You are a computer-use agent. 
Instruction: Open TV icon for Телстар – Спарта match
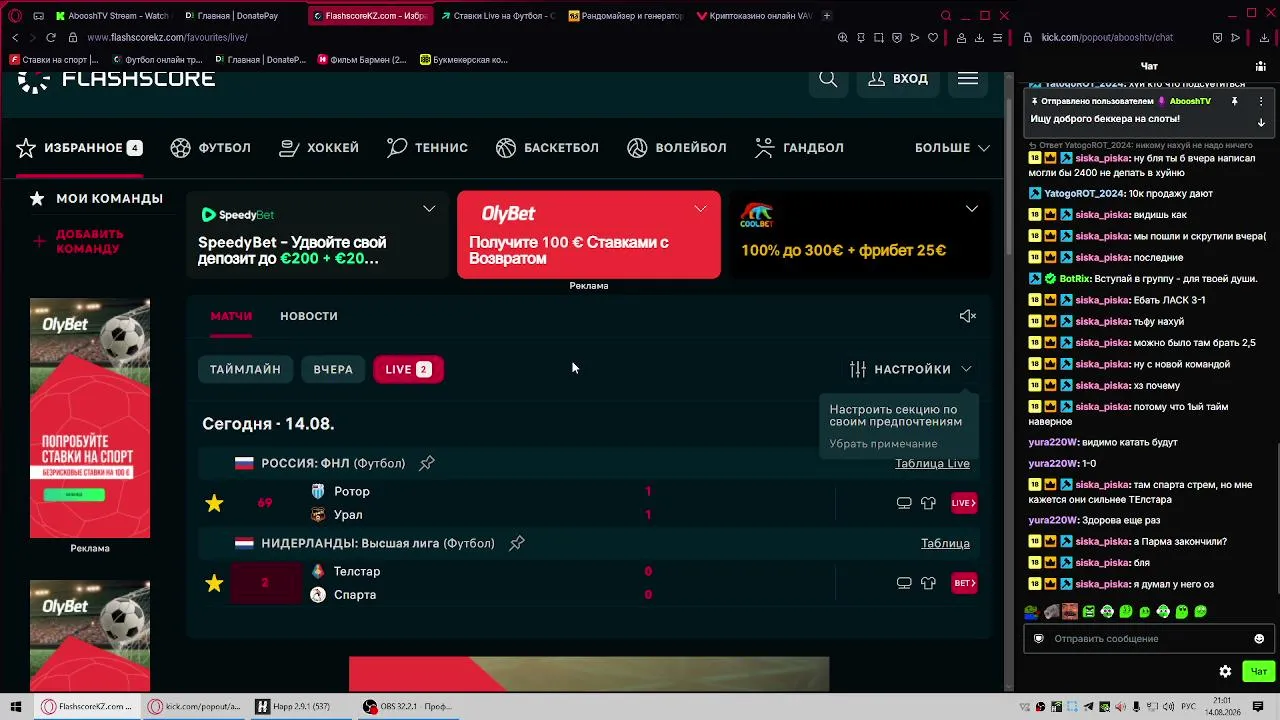[904, 583]
